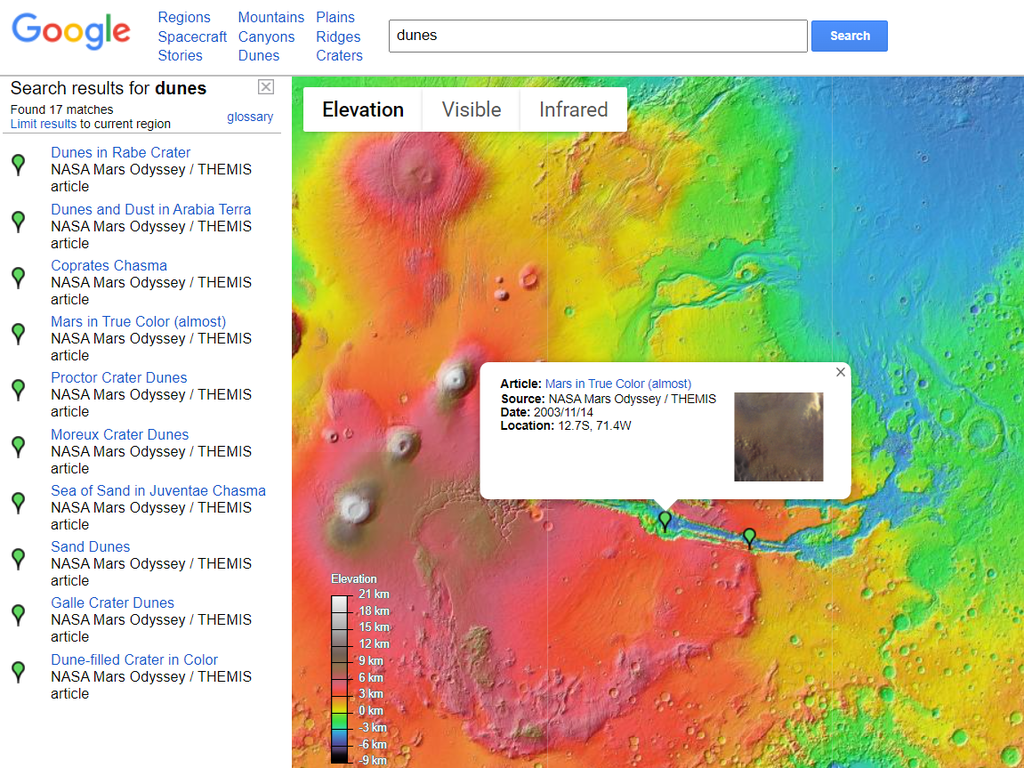Open Dune-filled Crater in Color result

[x=135, y=660]
